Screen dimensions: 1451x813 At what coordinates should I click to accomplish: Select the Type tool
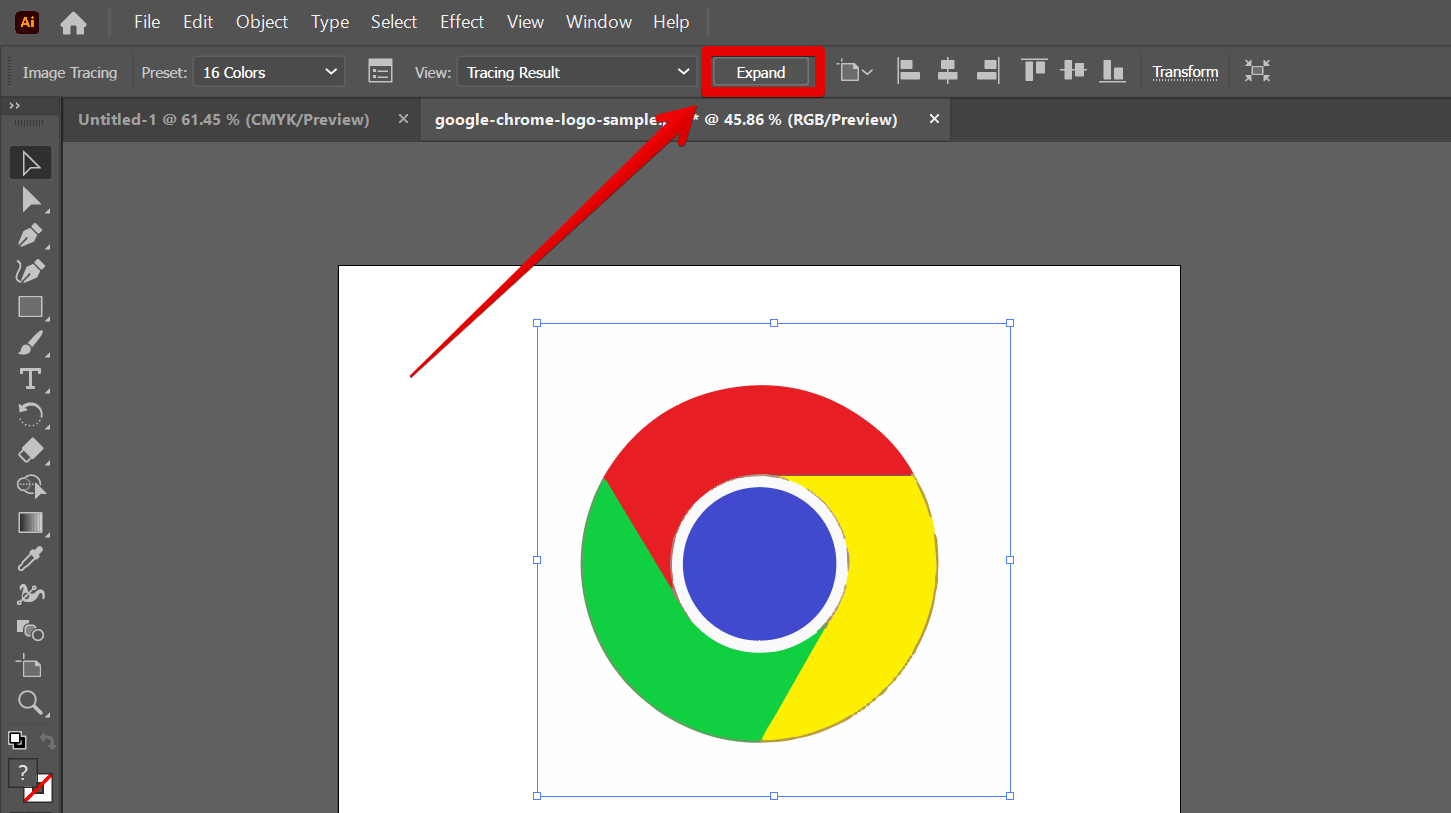(30, 378)
